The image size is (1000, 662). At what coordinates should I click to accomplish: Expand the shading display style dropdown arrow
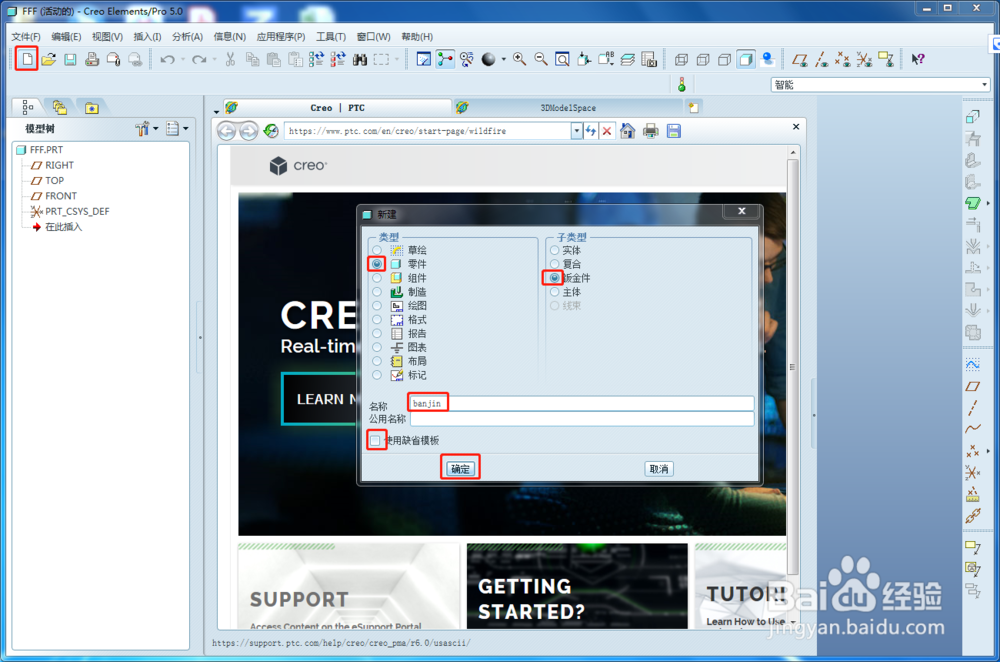(x=503, y=59)
